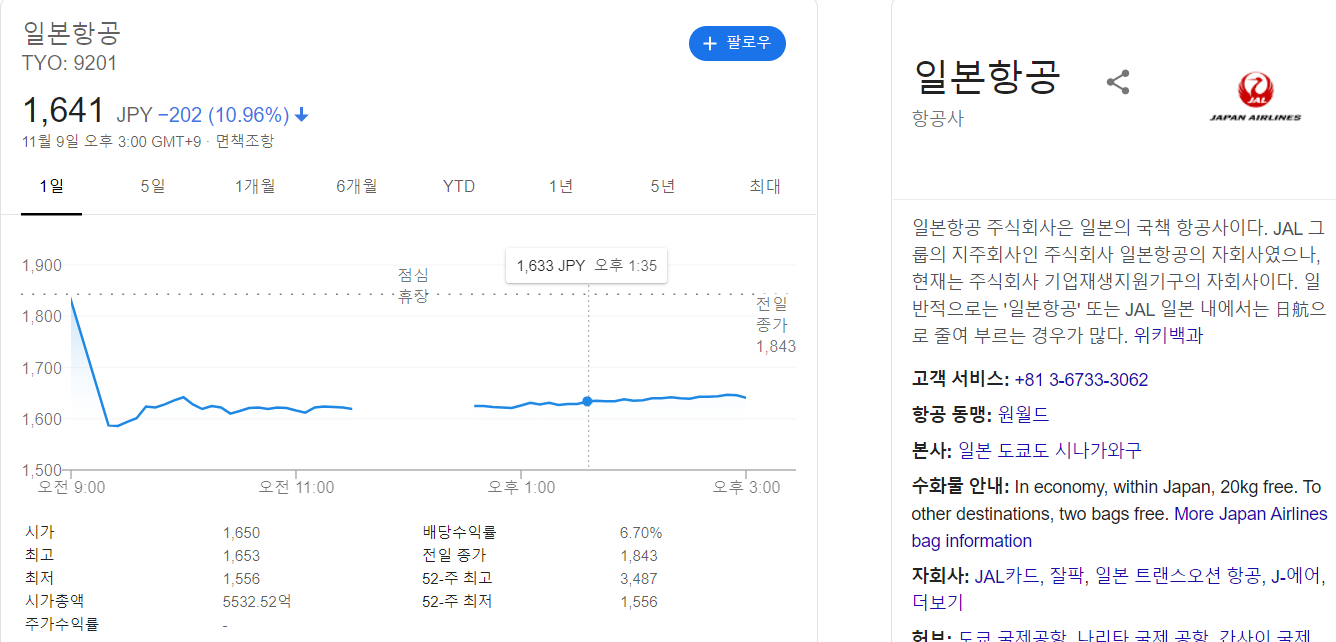The image size is (1336, 642).
Task: Click the blue data point on chart line
Action: [x=587, y=401]
